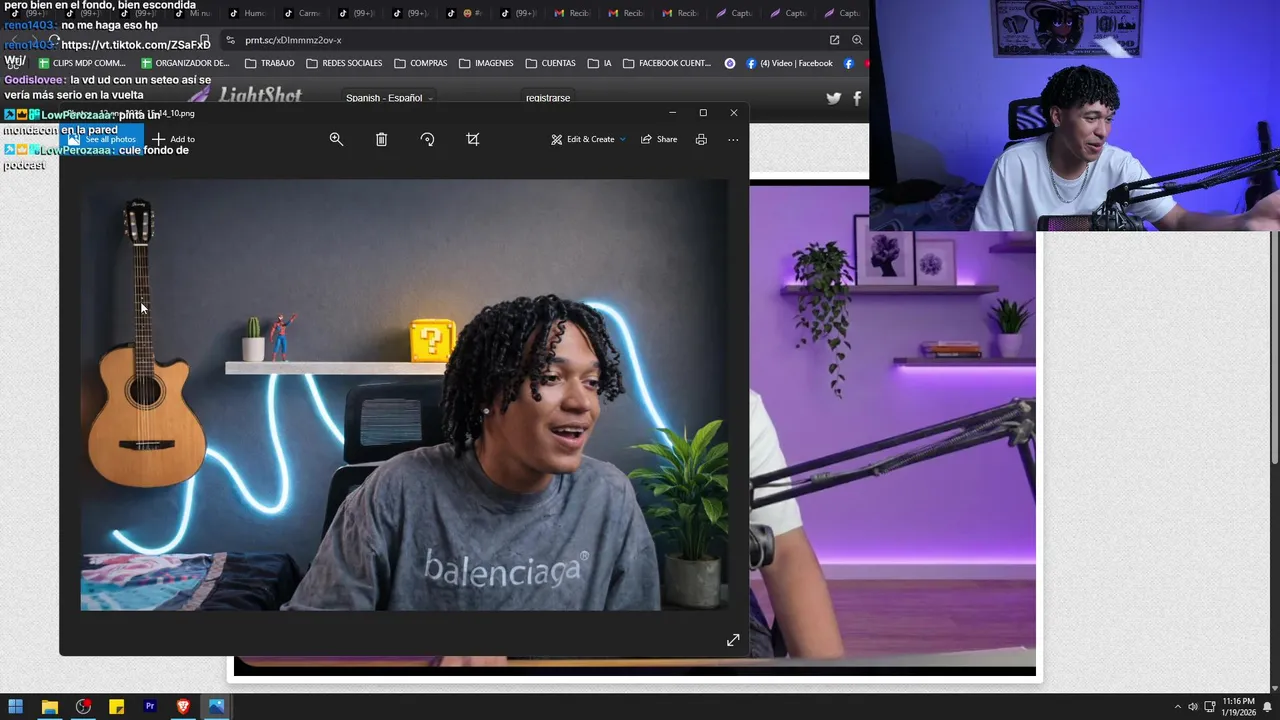Click the registrarse link on LightShot
Viewport: 1280px width, 720px height.
click(548, 98)
